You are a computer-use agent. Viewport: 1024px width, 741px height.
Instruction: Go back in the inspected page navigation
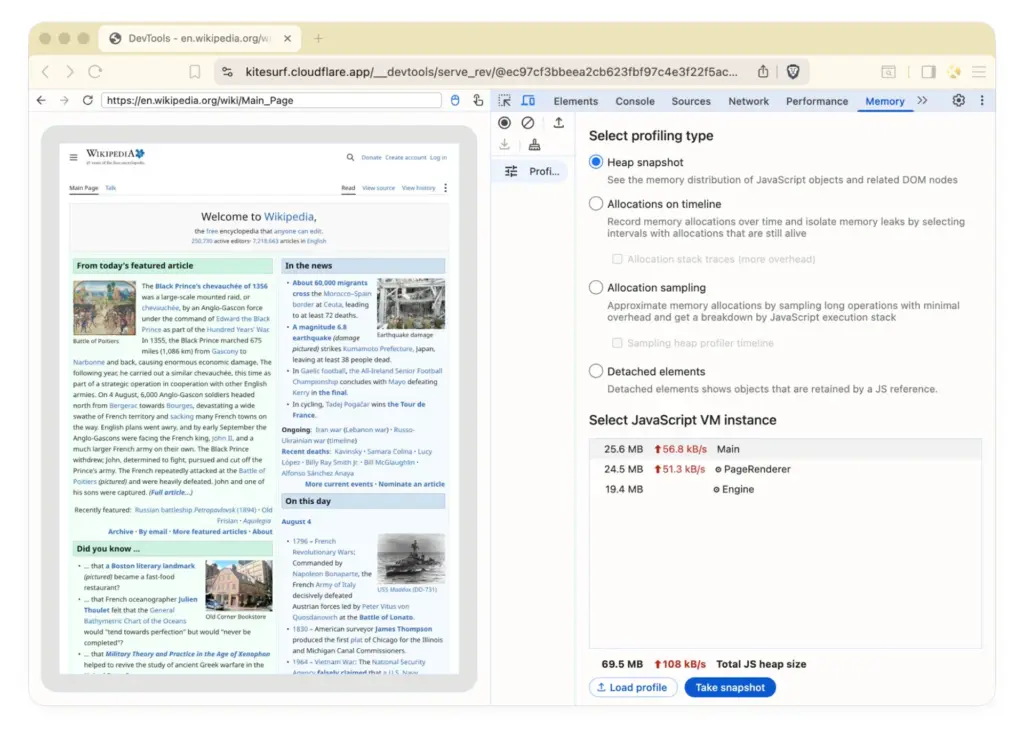click(41, 100)
